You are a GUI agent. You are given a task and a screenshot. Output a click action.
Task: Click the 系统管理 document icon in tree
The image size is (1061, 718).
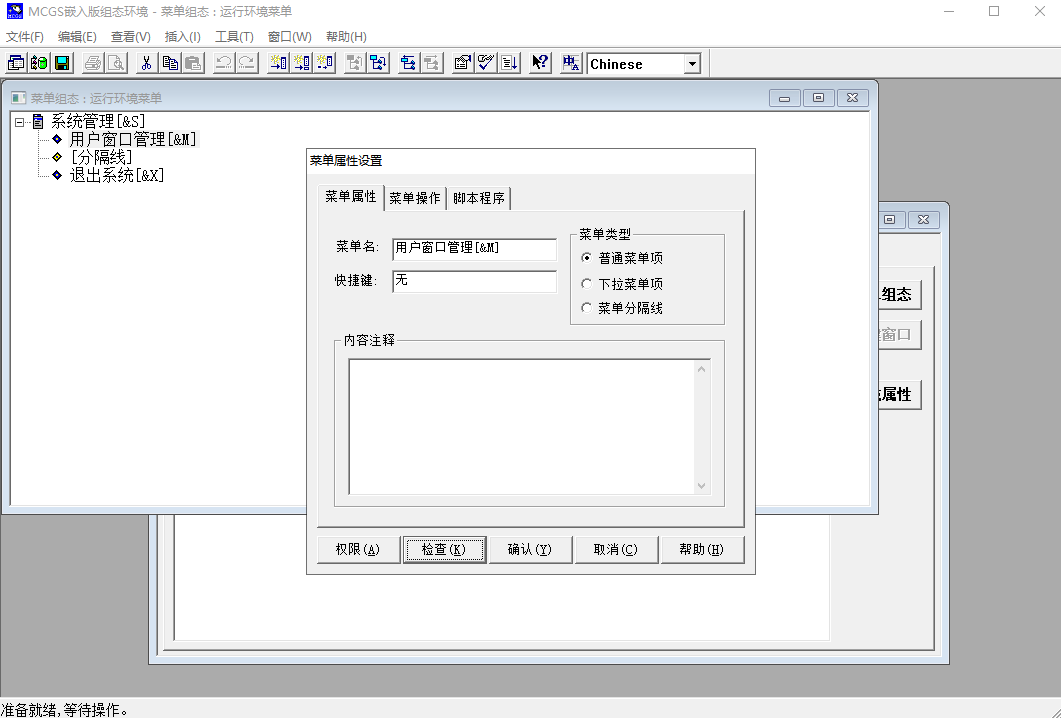39,122
